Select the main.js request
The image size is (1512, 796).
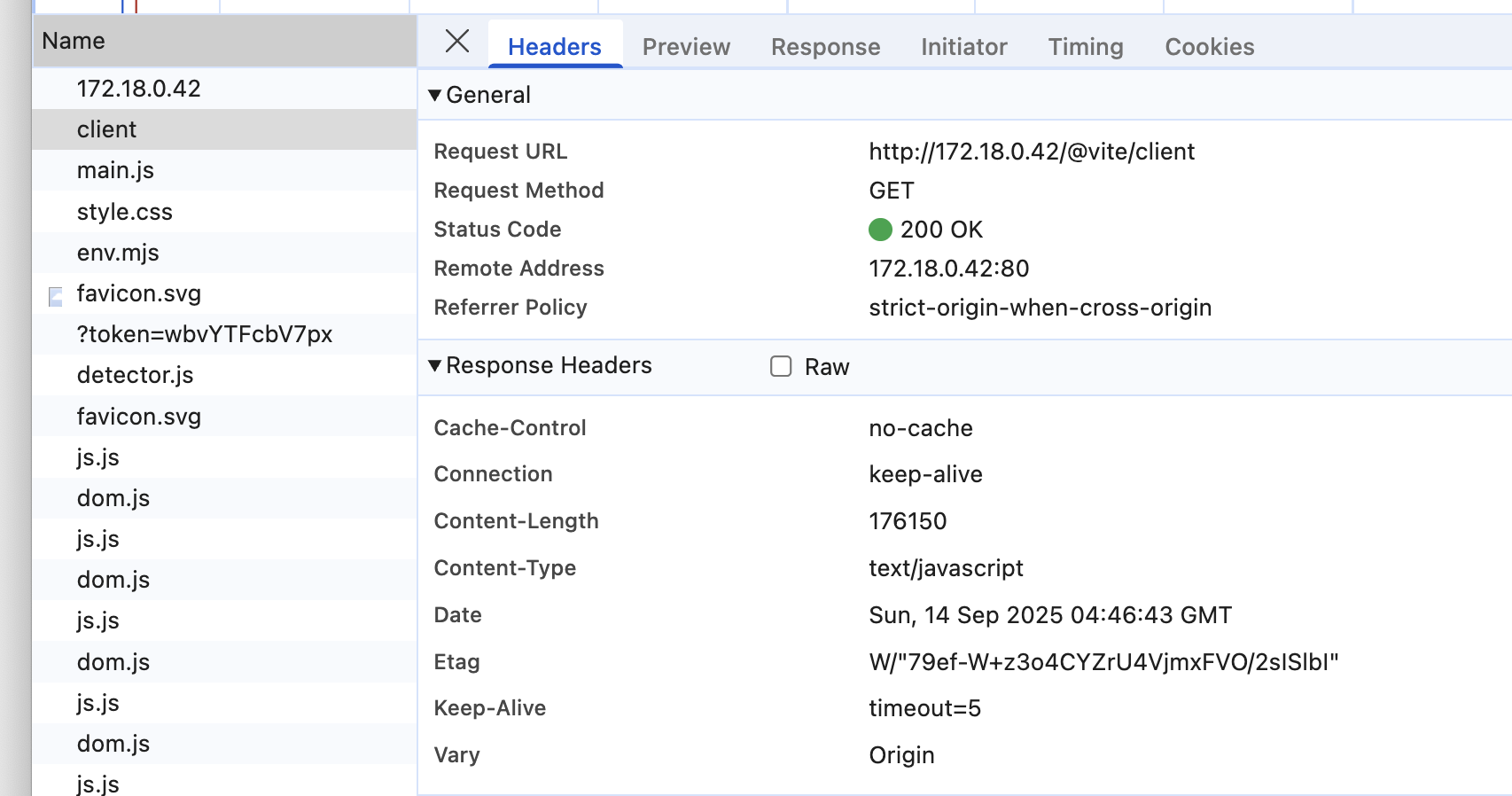pyautogui.click(x=115, y=170)
